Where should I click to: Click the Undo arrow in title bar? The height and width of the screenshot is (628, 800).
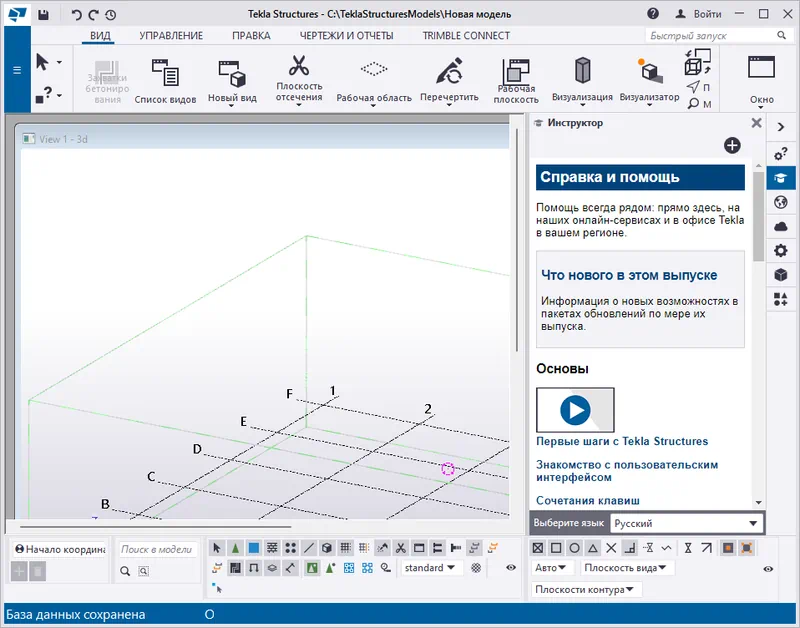tap(76, 15)
